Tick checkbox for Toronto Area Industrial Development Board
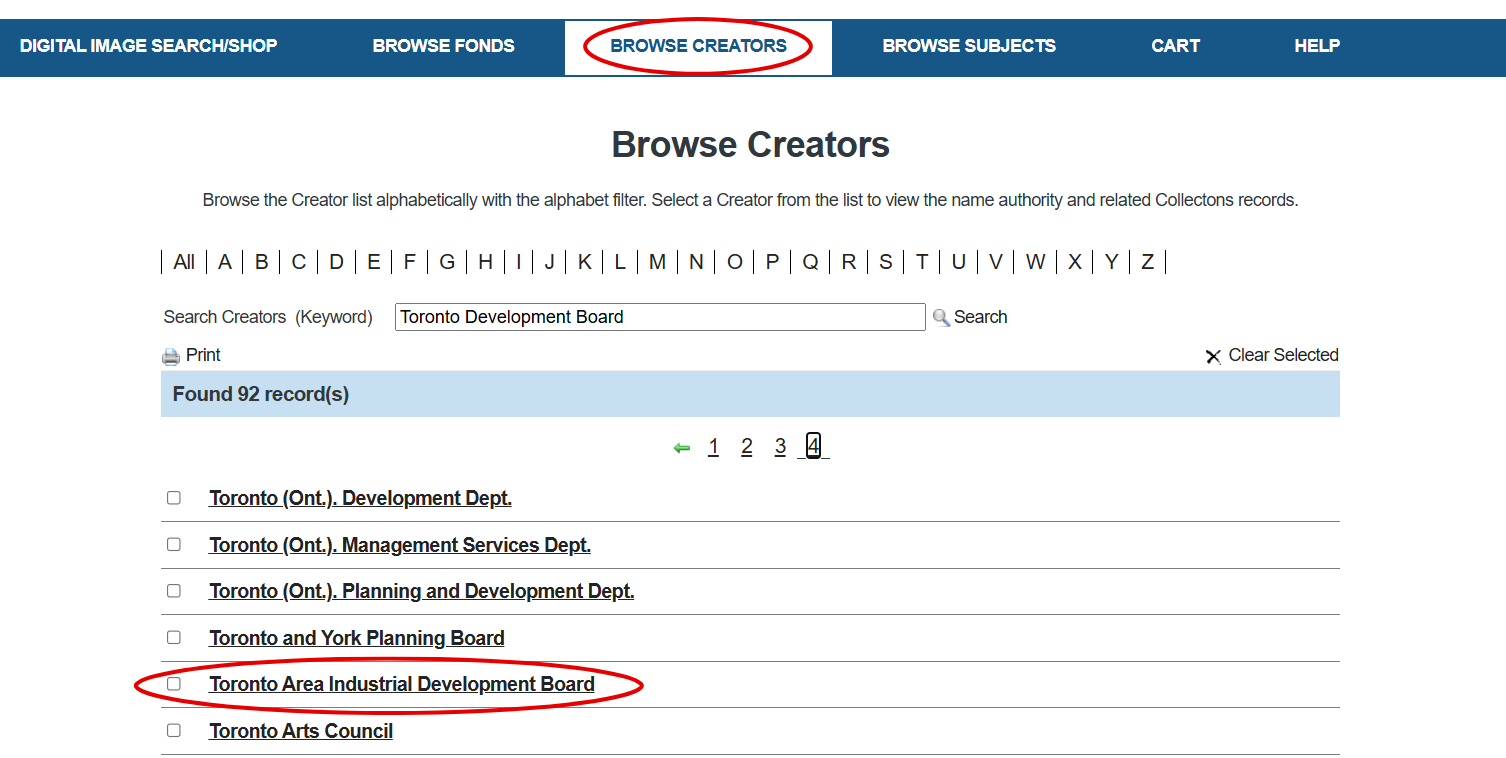The height and width of the screenshot is (758, 1506). 174,684
